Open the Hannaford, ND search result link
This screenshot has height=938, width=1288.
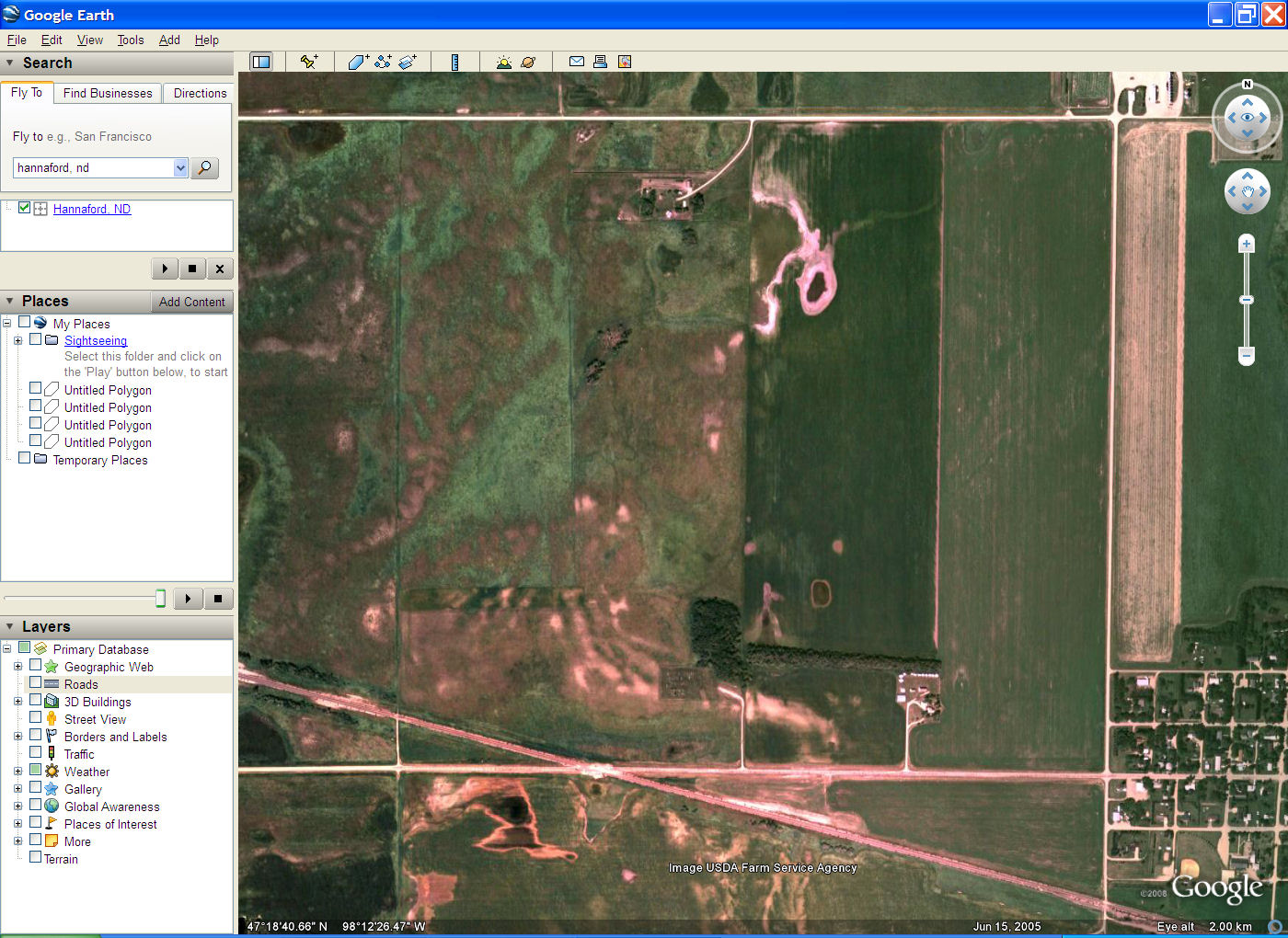pyautogui.click(x=92, y=209)
